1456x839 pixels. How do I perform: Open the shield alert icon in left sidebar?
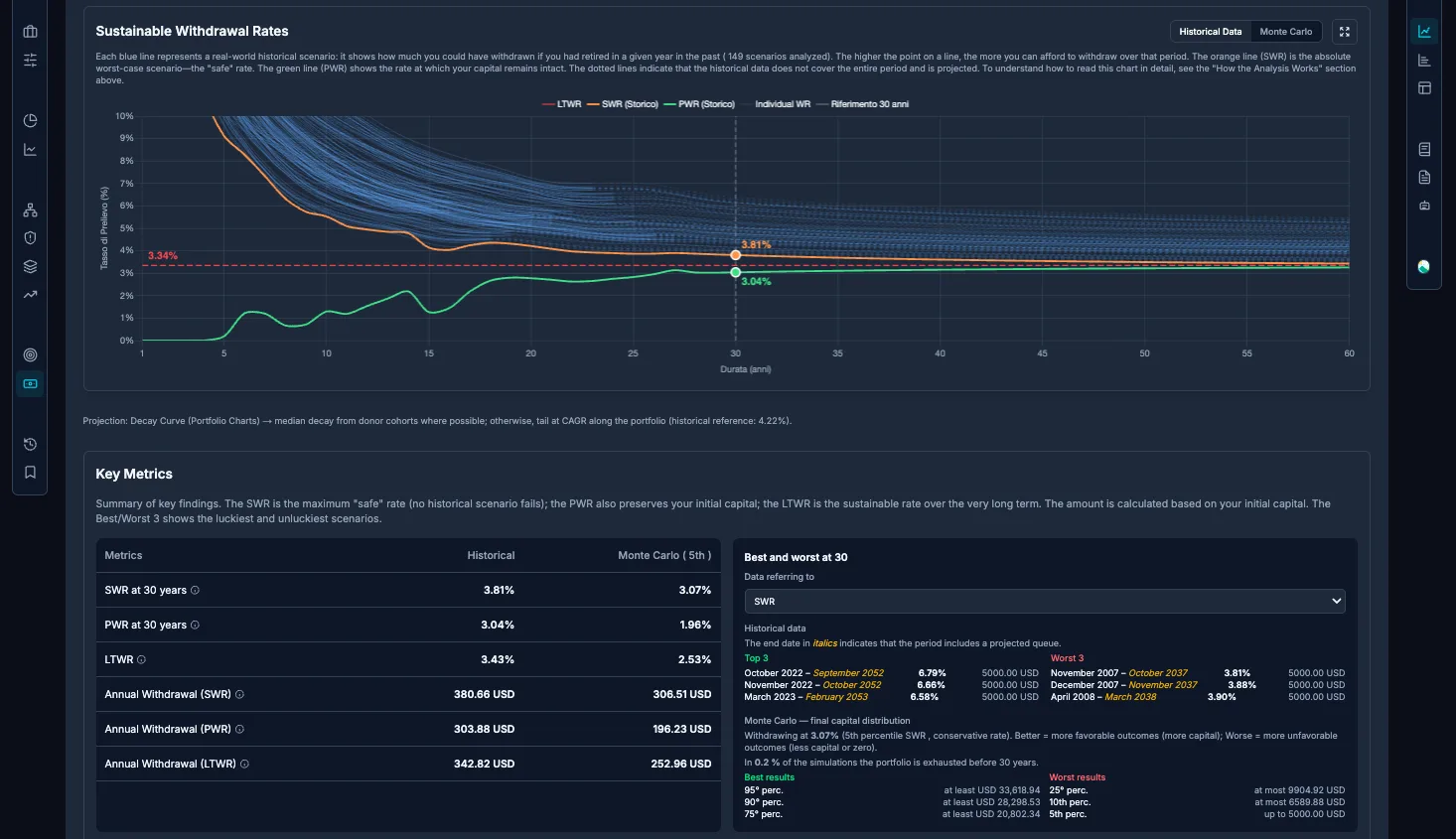[x=30, y=237]
